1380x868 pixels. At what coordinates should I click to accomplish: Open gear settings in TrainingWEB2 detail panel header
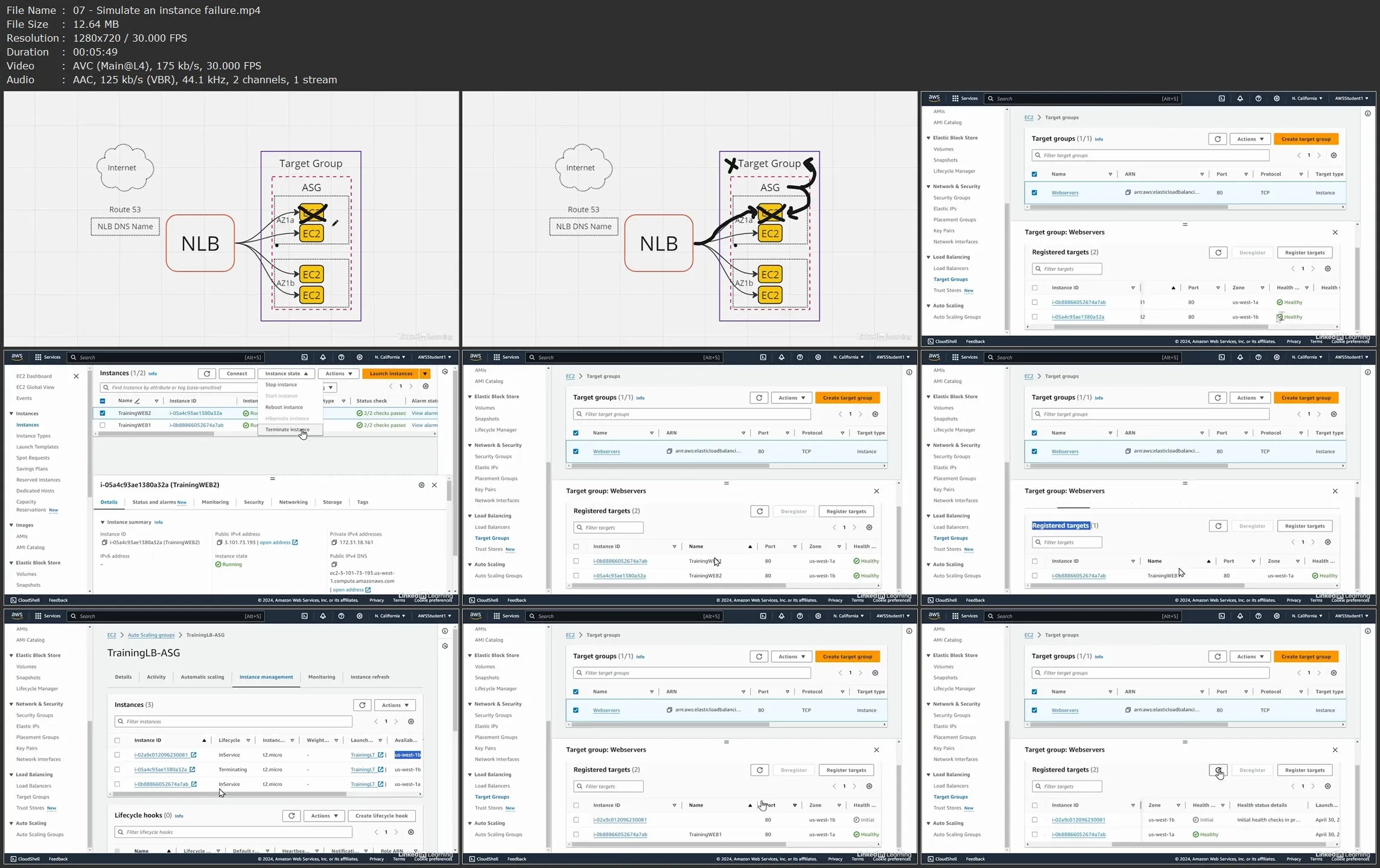pos(422,485)
